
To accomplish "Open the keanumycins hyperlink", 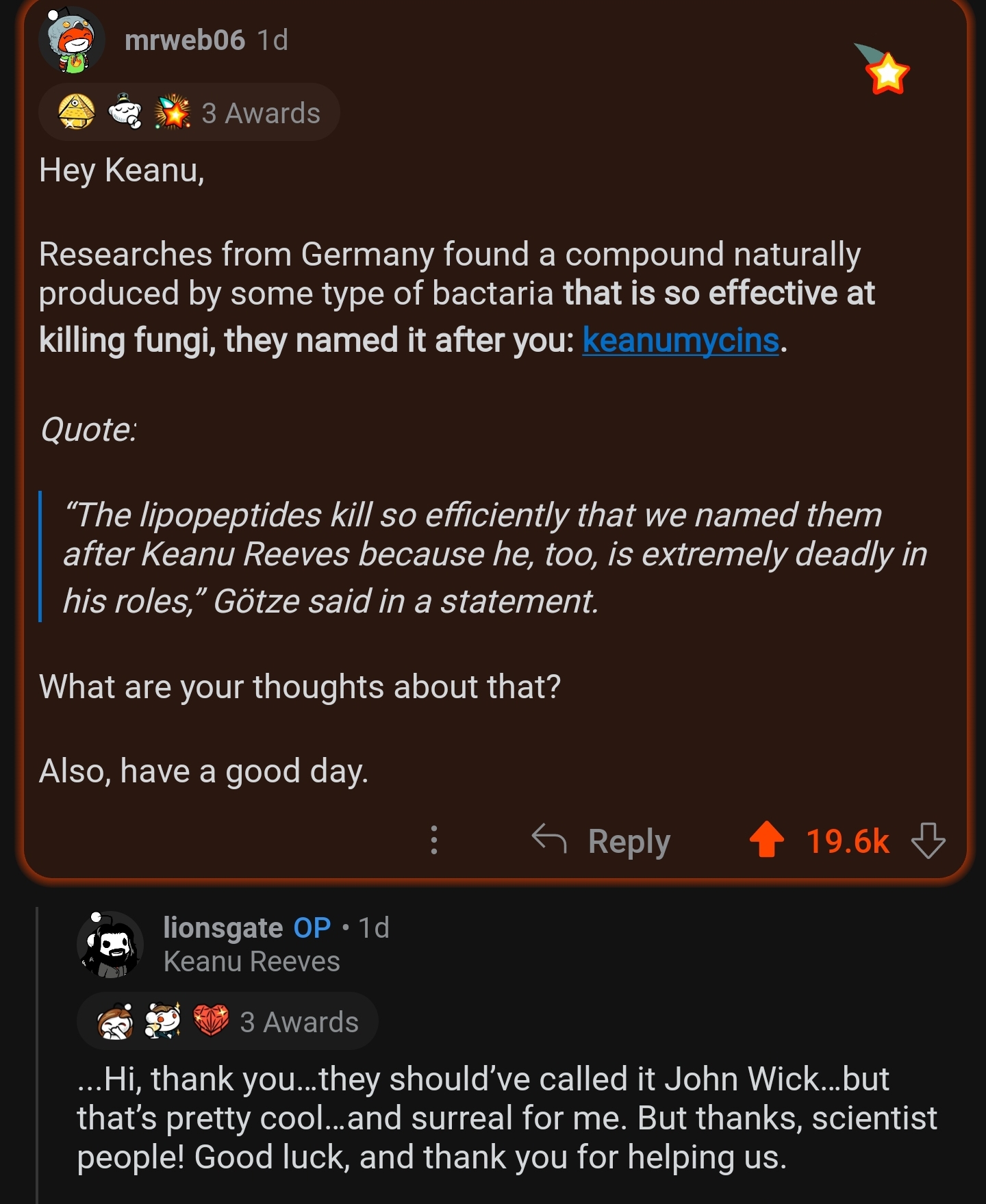I will pos(681,340).
